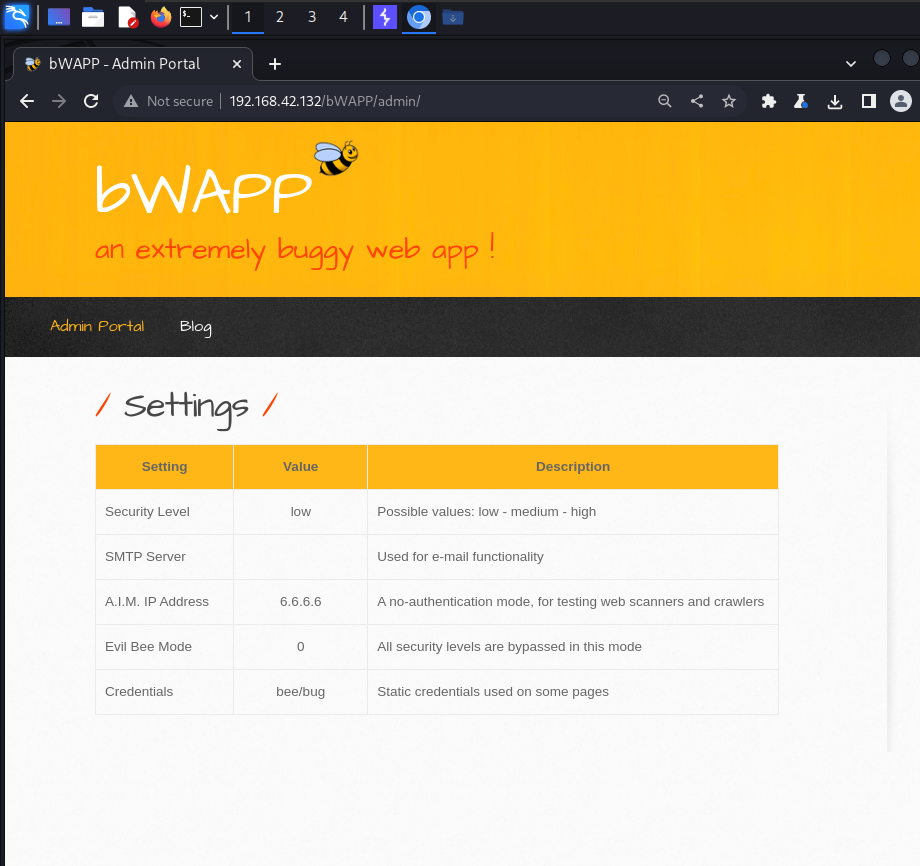Open the Chrome downloads icon
Screen dimensions: 920x866
[835, 101]
